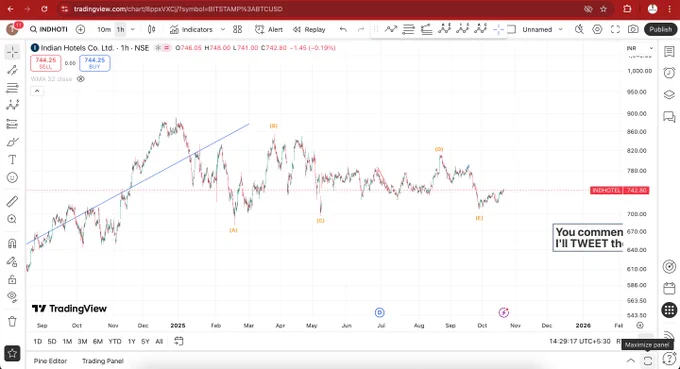Select the YTD date range
The width and height of the screenshot is (680, 369).
click(114, 342)
